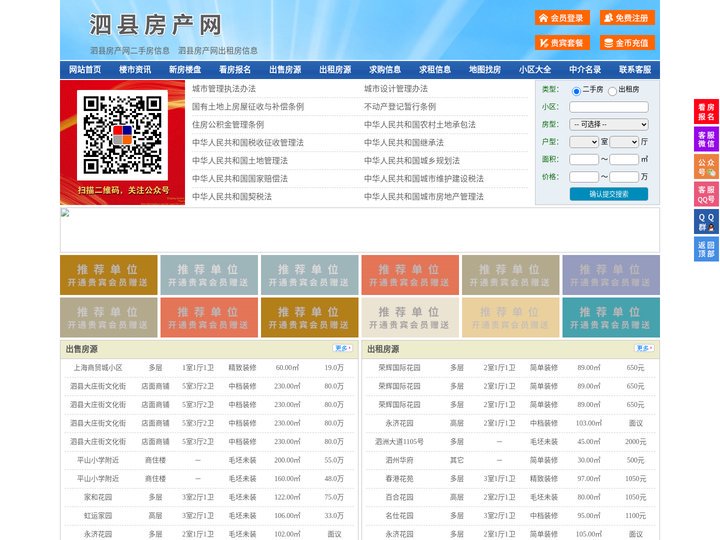Open 联系客服 in navigation bar
The width and height of the screenshot is (720, 540).
click(635, 70)
